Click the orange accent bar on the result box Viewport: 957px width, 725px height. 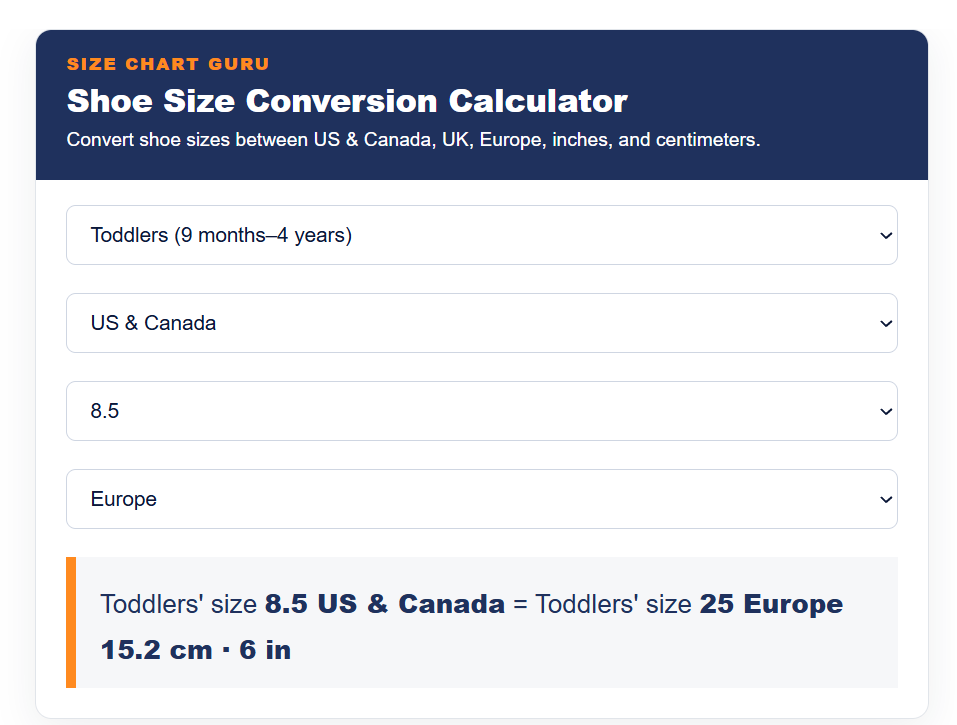[71, 622]
